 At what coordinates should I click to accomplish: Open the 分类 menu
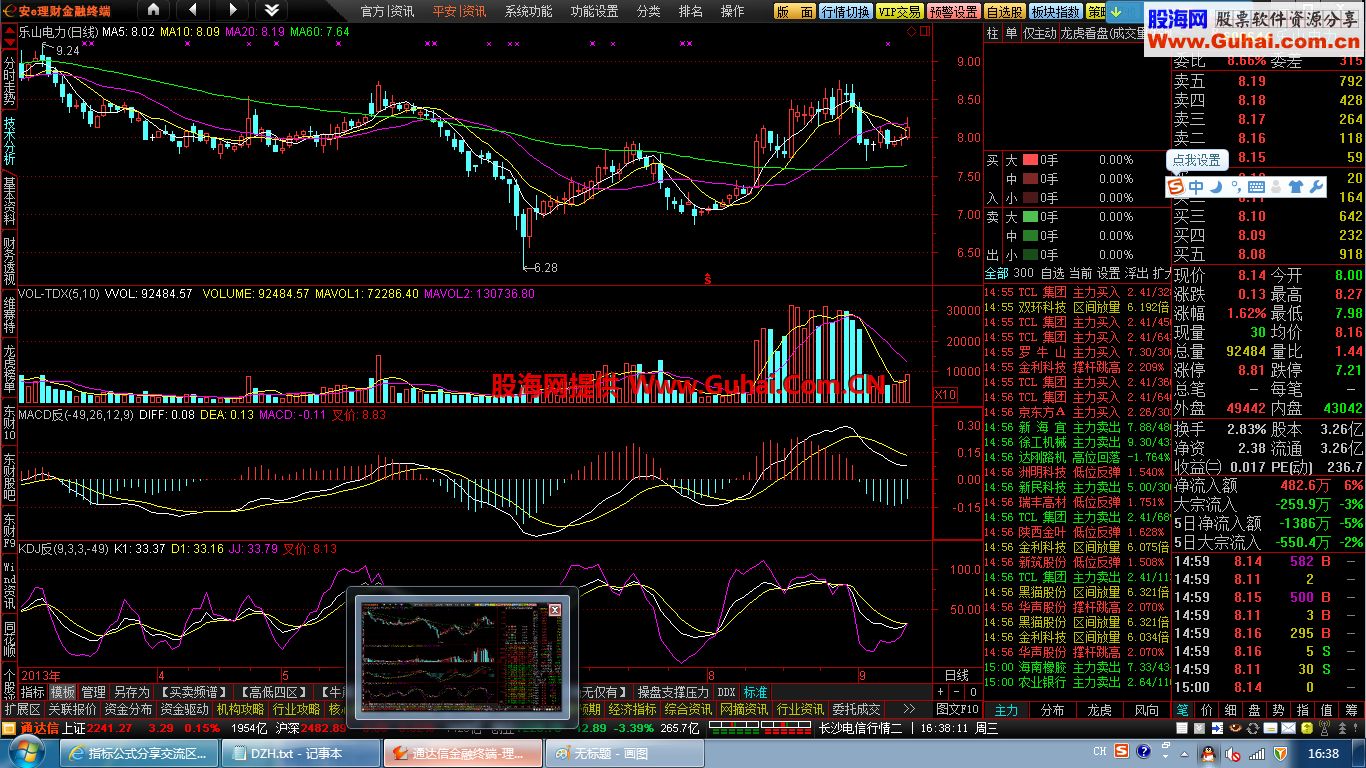(648, 11)
